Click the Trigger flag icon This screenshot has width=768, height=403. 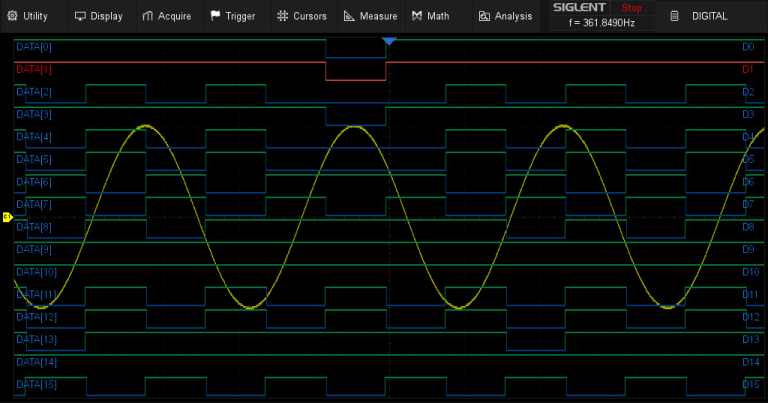pos(215,16)
